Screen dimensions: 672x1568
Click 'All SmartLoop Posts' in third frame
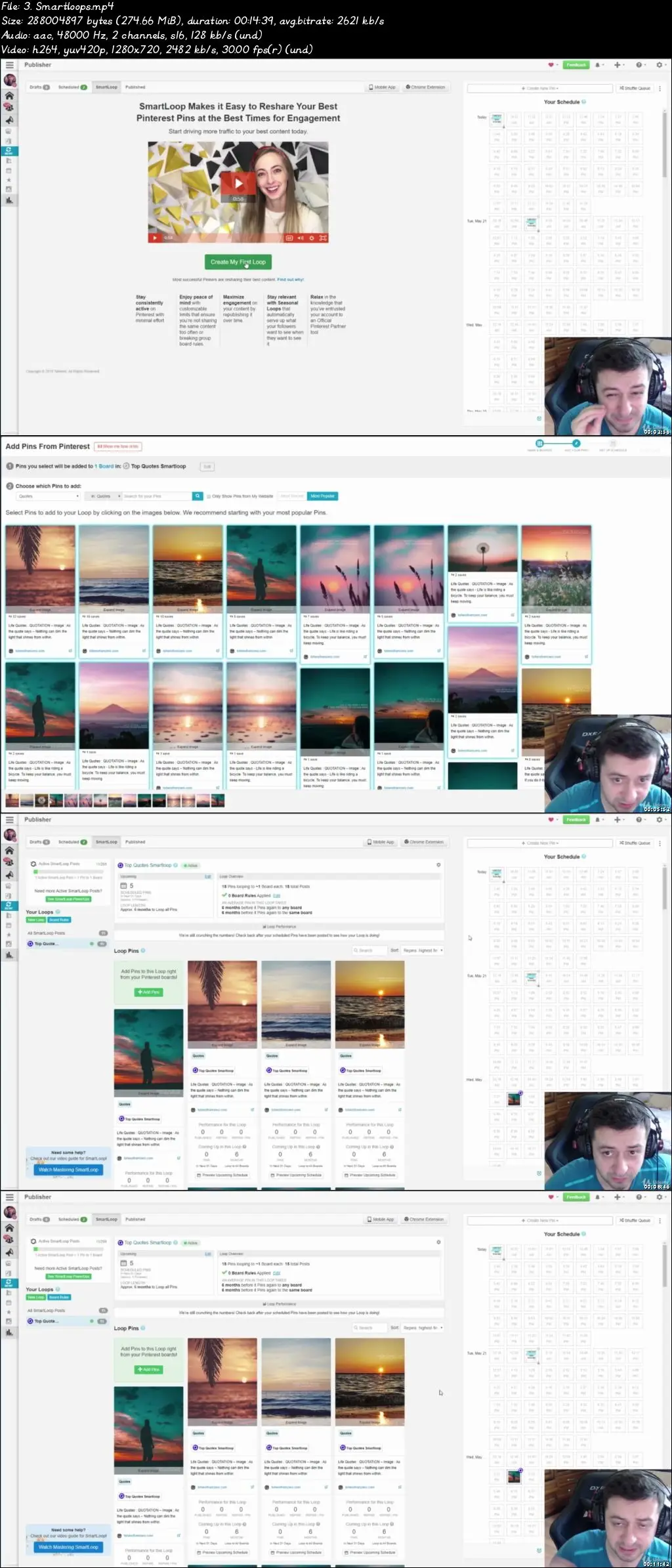coord(47,933)
